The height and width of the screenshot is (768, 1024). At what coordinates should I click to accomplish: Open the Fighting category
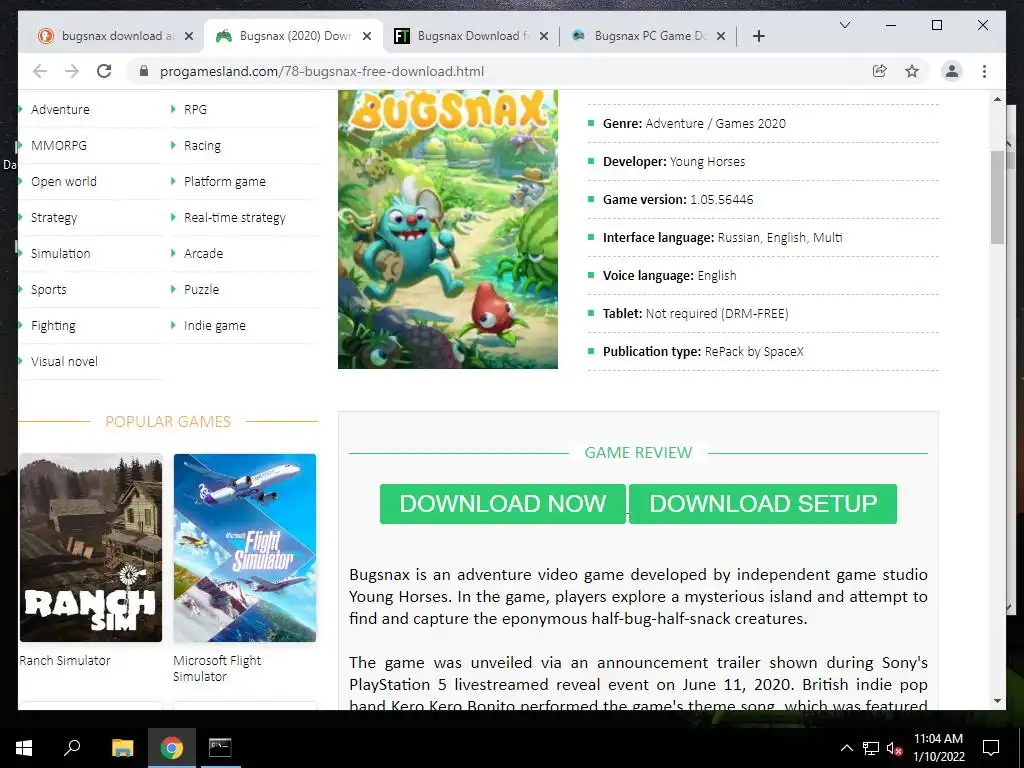pos(53,325)
